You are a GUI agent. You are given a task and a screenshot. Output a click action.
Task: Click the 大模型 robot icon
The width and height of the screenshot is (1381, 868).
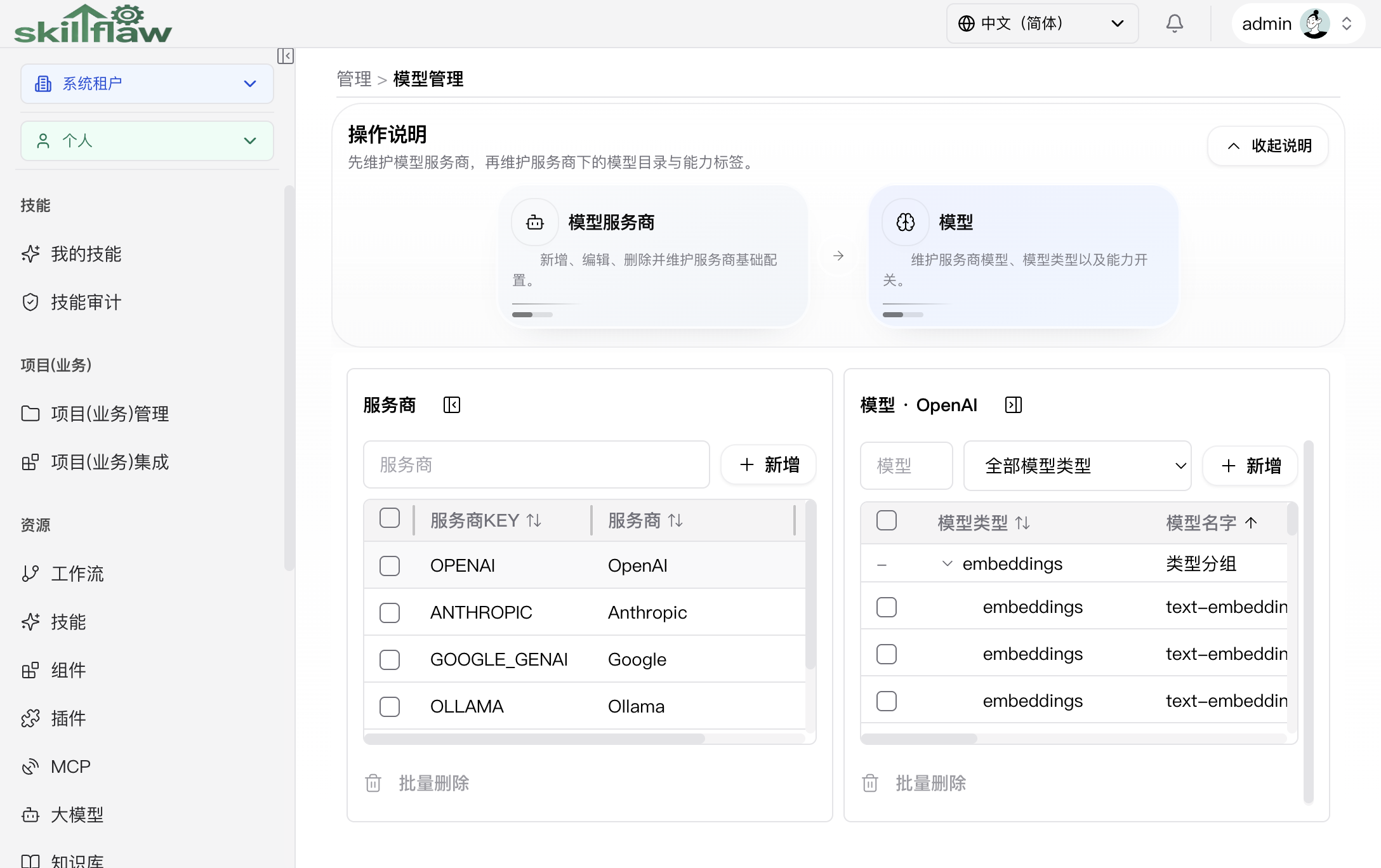click(30, 815)
